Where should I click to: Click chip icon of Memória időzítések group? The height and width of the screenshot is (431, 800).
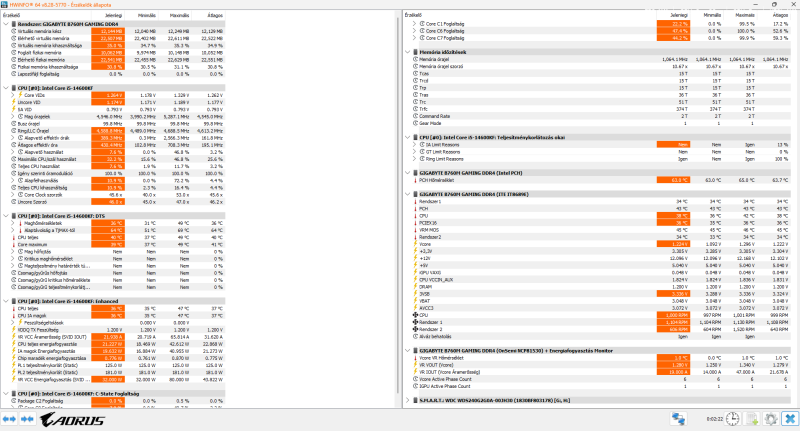coord(415,52)
